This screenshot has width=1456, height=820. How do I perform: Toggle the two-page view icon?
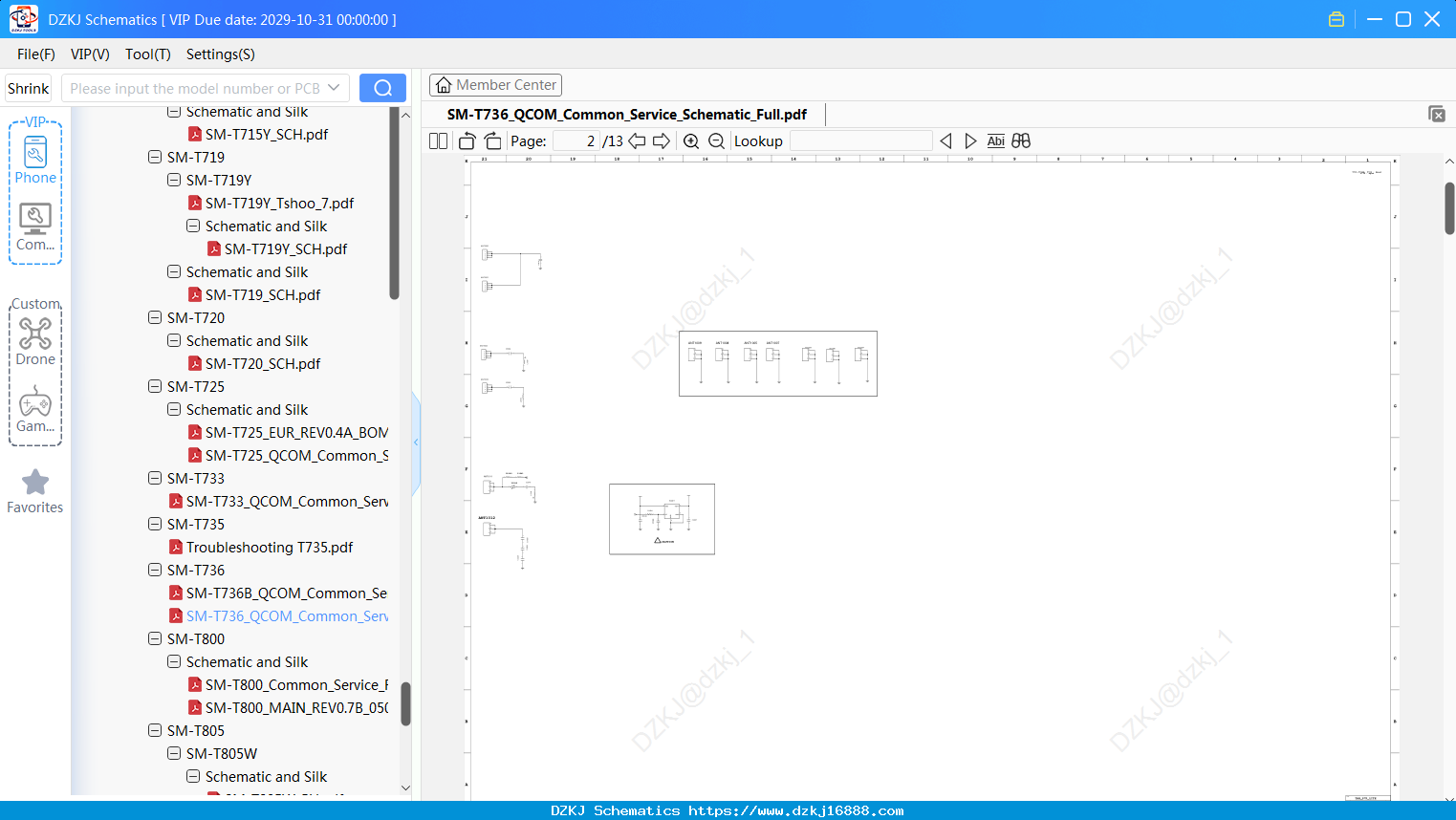coord(438,140)
